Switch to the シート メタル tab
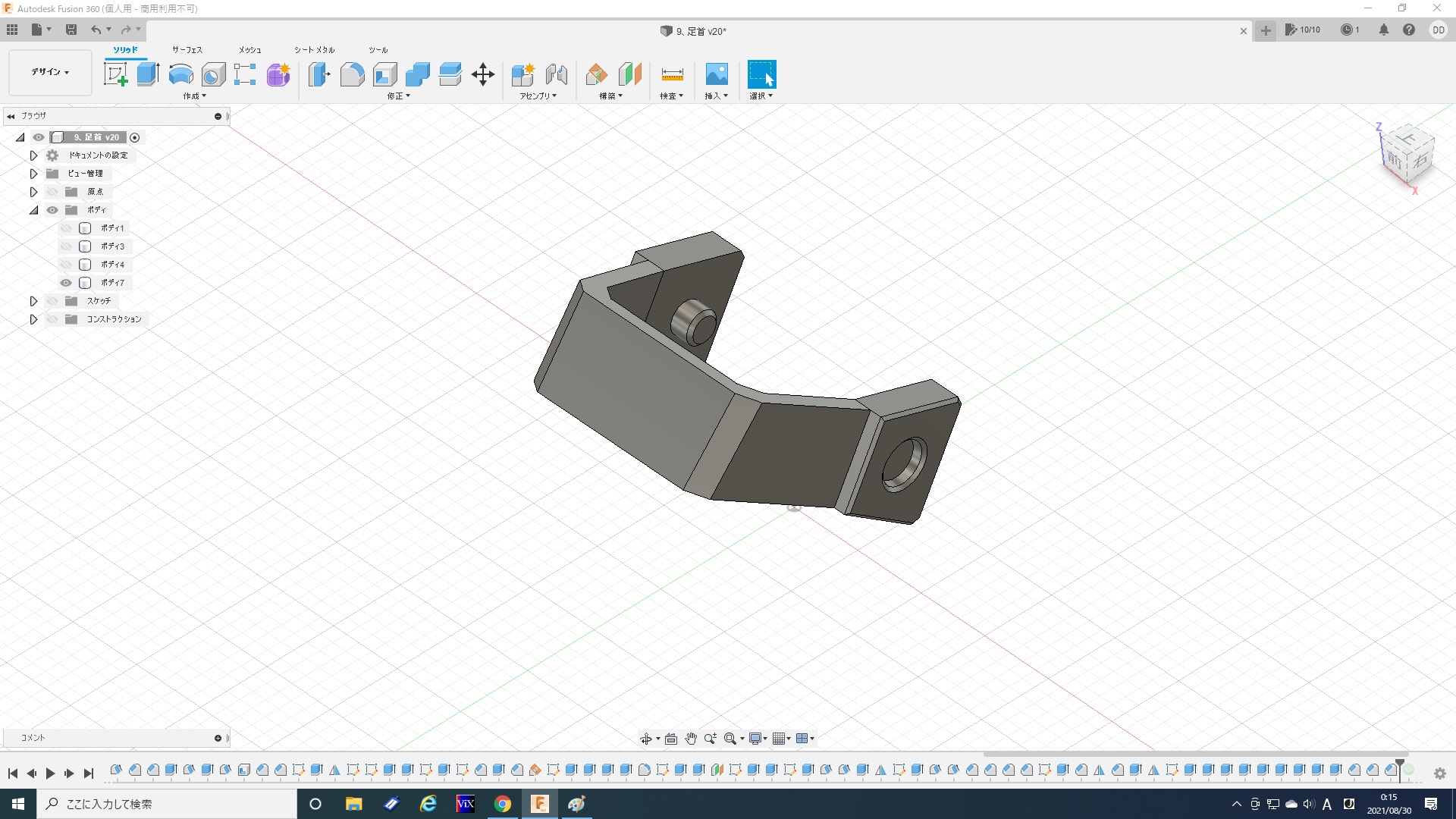Screen dimensions: 1456x819 [x=314, y=50]
